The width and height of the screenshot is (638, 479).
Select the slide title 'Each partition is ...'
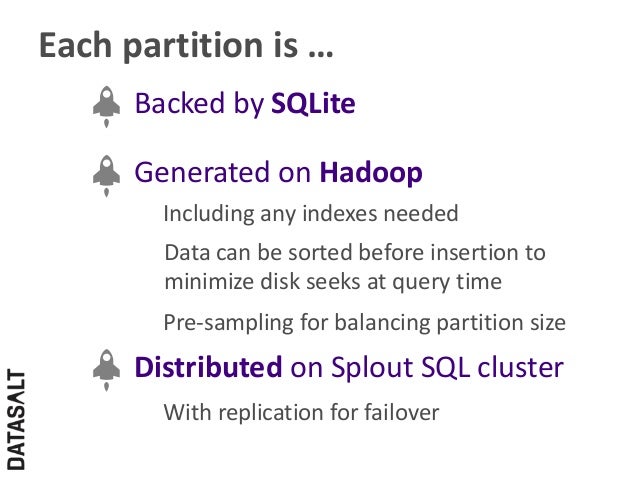(186, 45)
